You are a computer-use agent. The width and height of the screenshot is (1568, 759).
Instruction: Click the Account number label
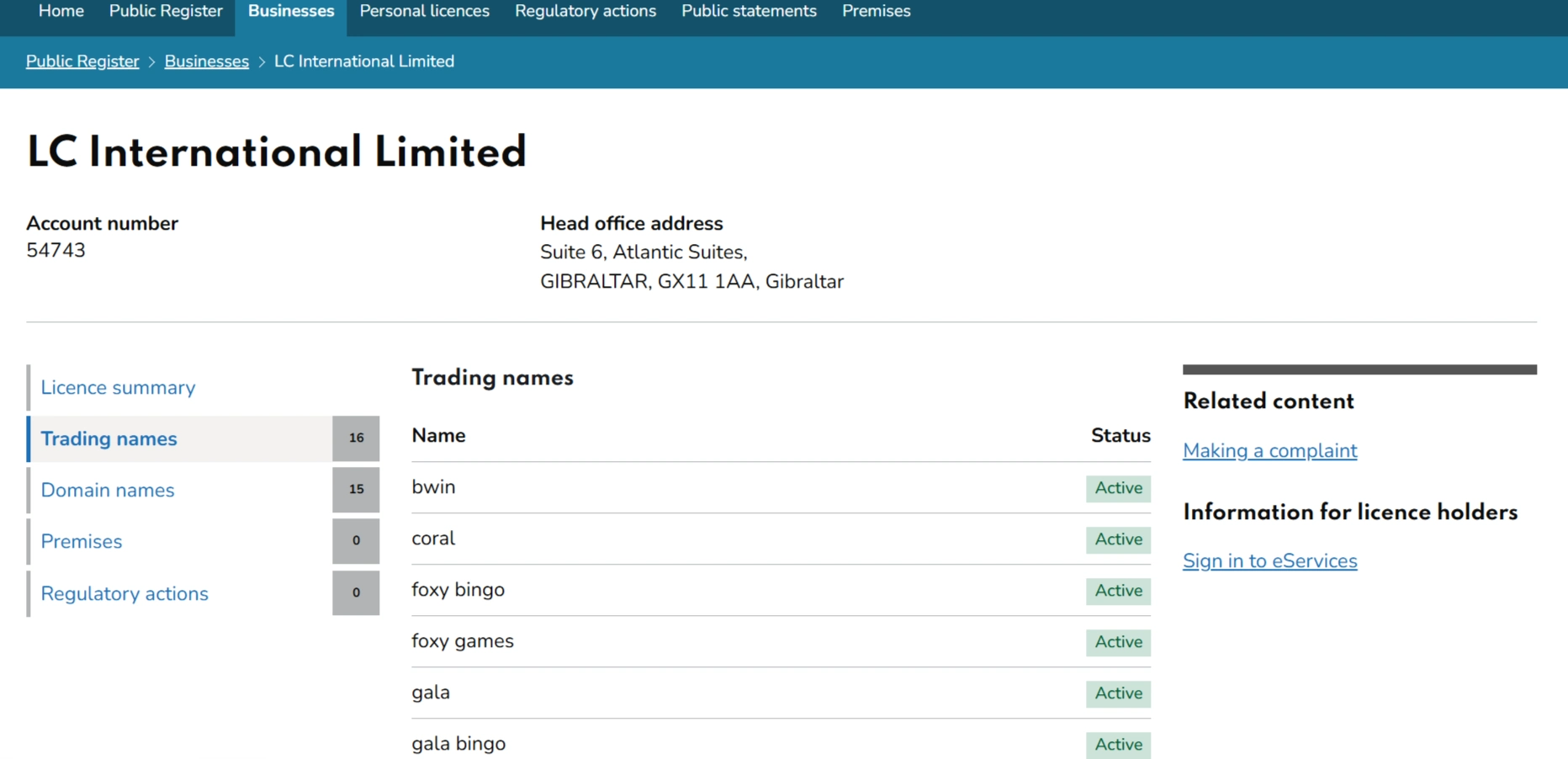102,224
